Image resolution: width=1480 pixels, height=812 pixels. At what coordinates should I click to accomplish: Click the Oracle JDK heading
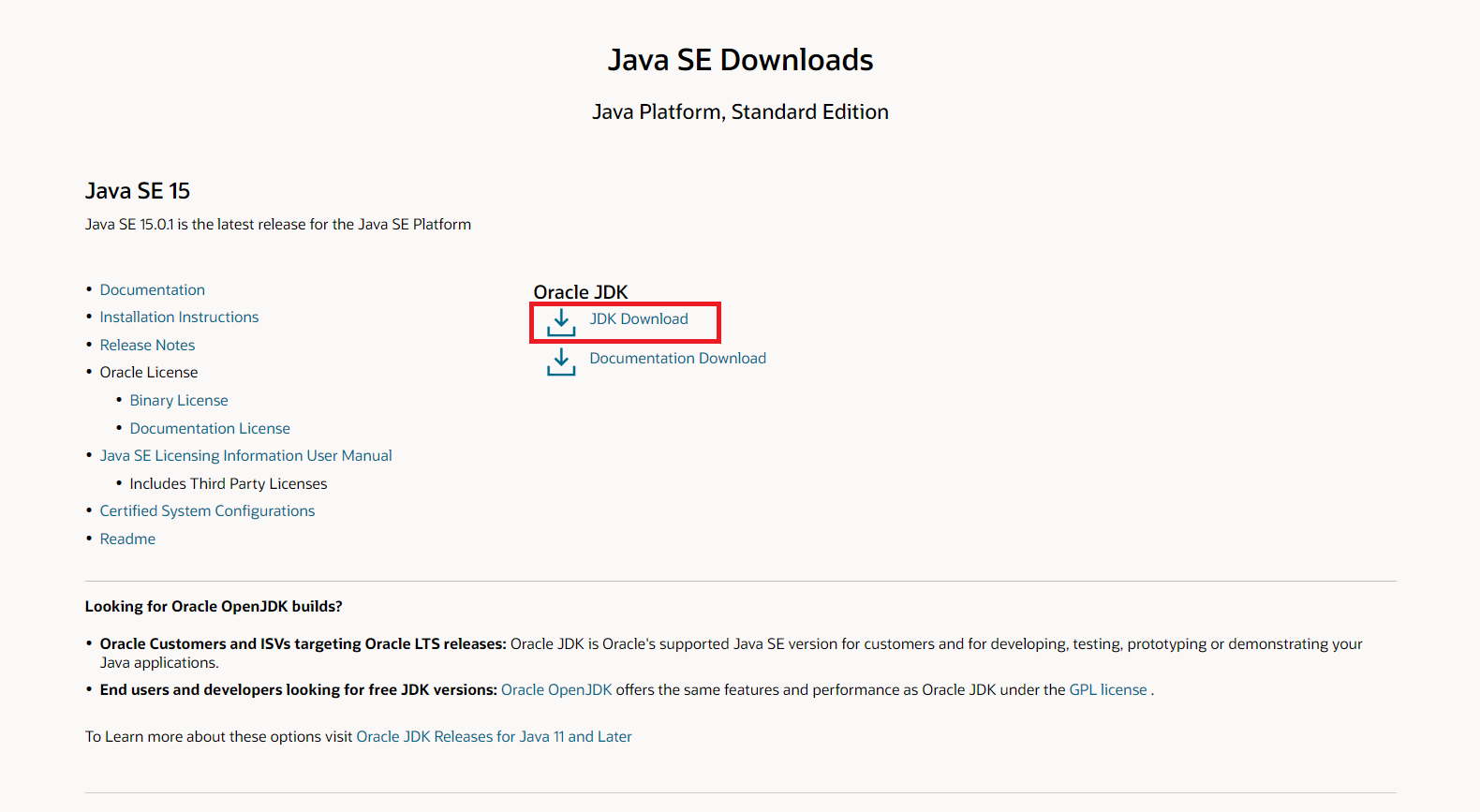581,292
